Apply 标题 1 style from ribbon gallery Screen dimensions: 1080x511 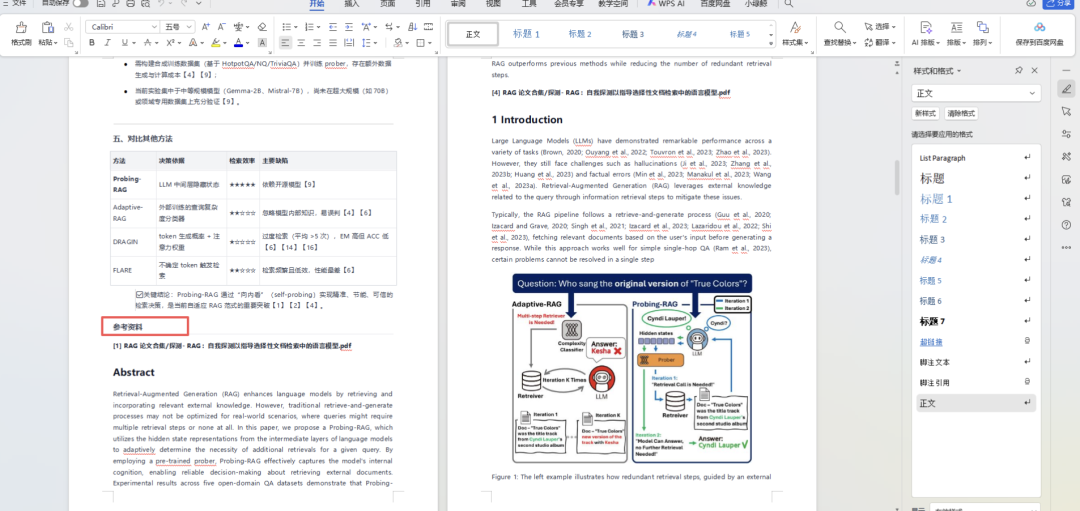[526, 34]
